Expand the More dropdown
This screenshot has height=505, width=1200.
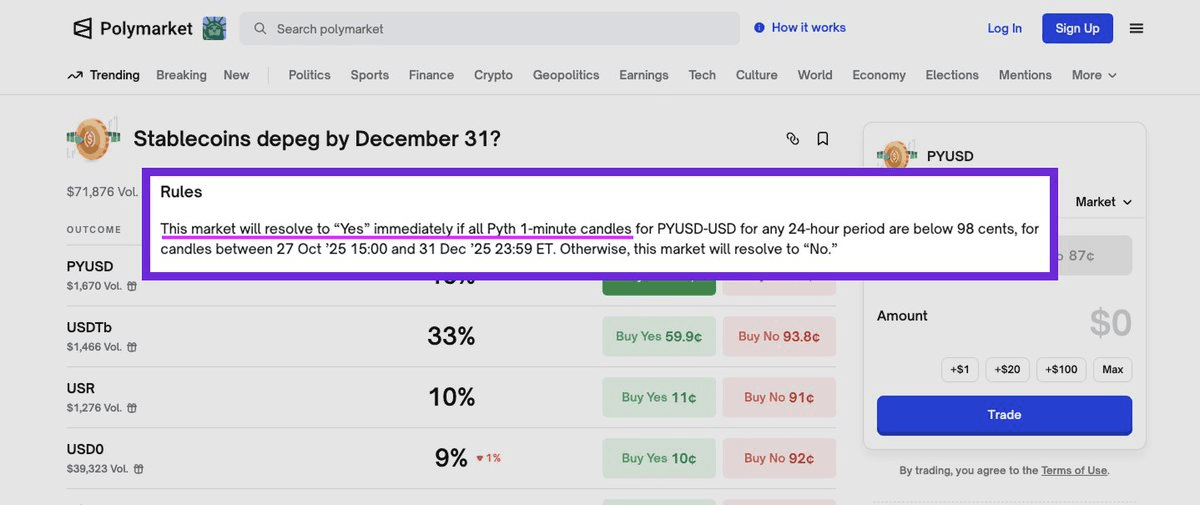1094,75
